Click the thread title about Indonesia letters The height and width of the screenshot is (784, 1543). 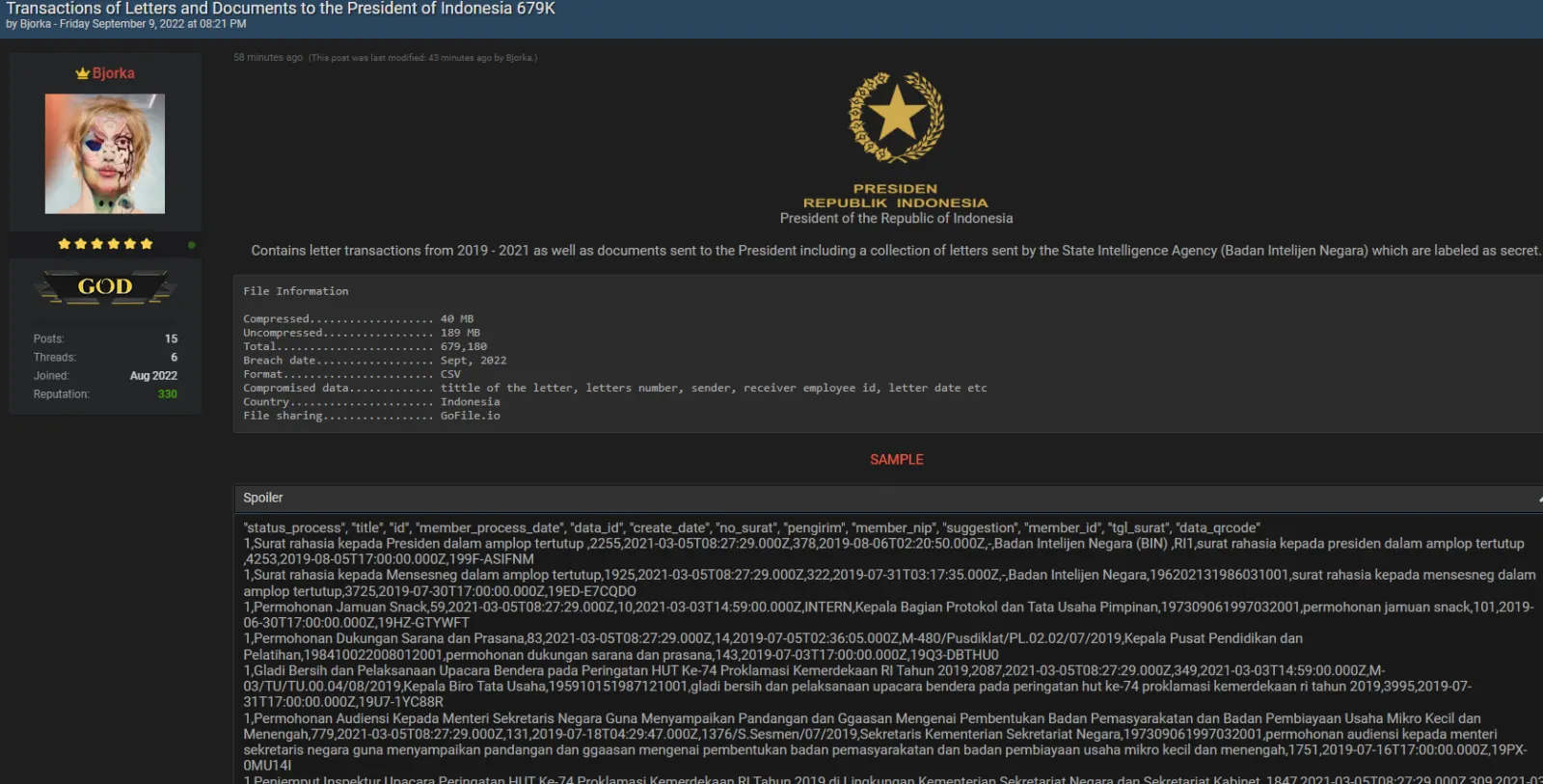point(281,9)
